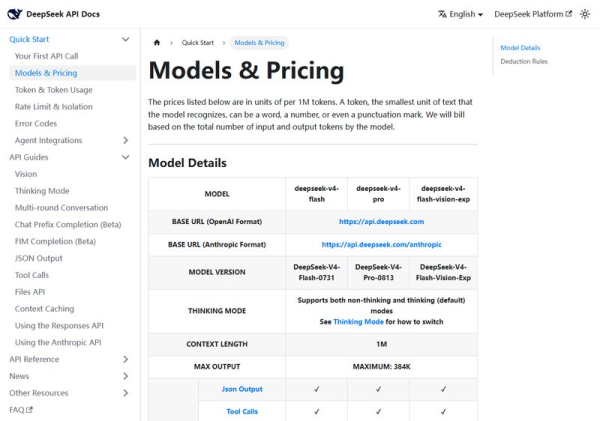The width and height of the screenshot is (600, 421).
Task: Click the deepseek-v4-flash-vision-exp header
Action: tap(443, 194)
